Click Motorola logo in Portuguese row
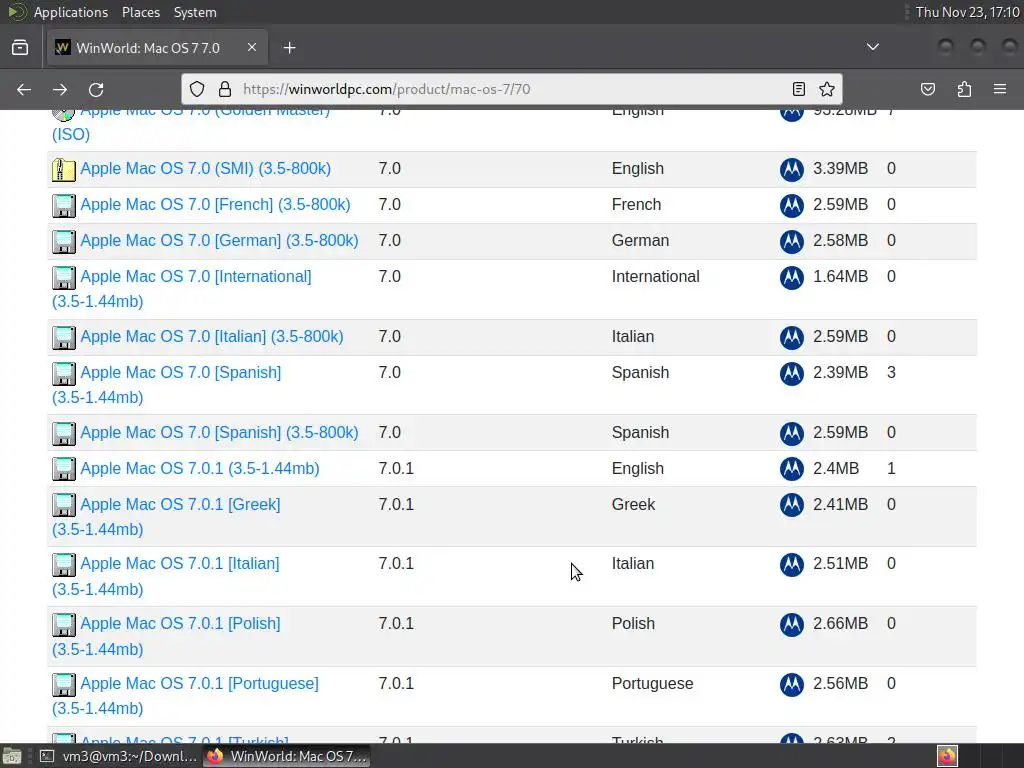 coord(792,684)
